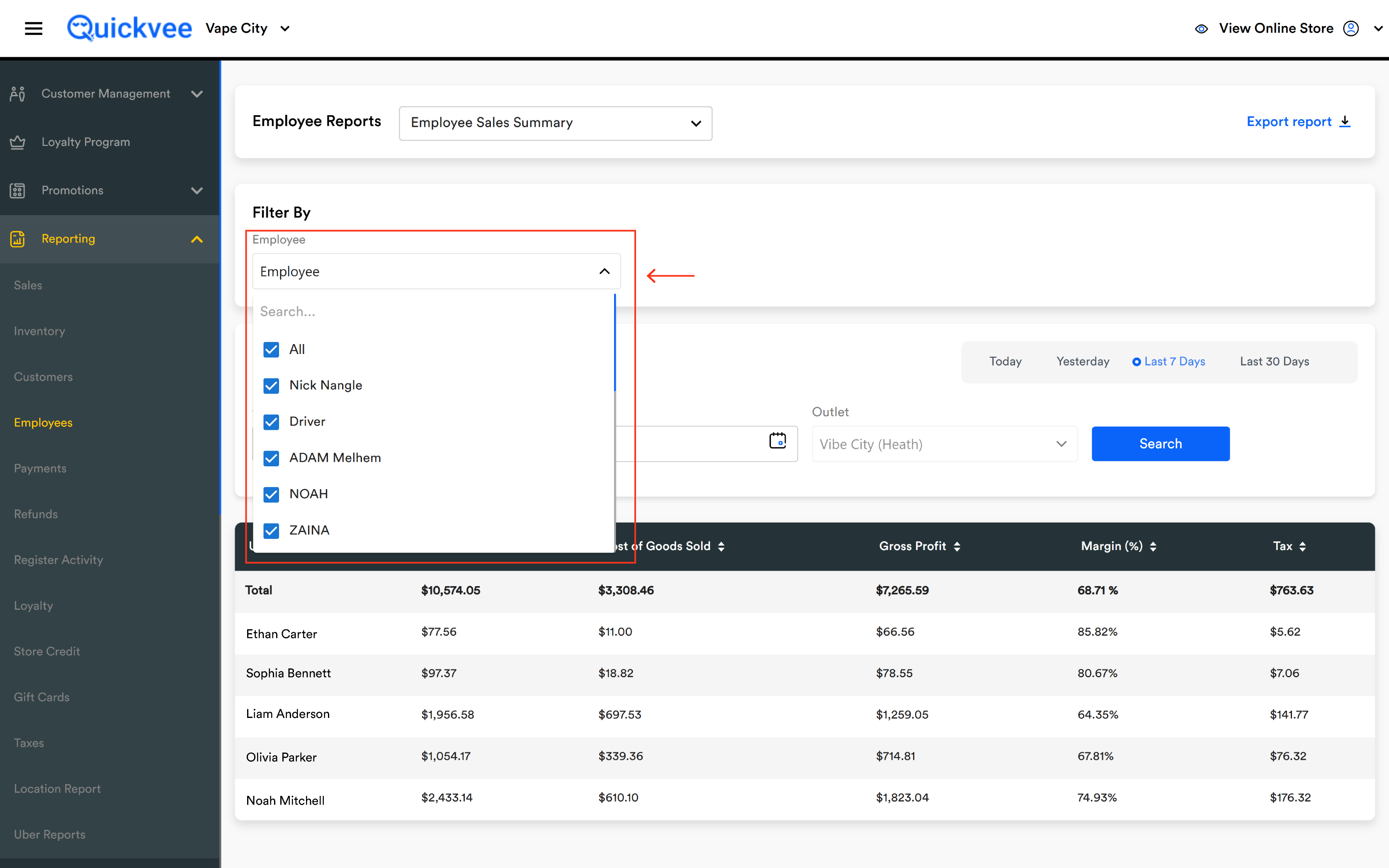Click the Export report link

tap(1299, 122)
